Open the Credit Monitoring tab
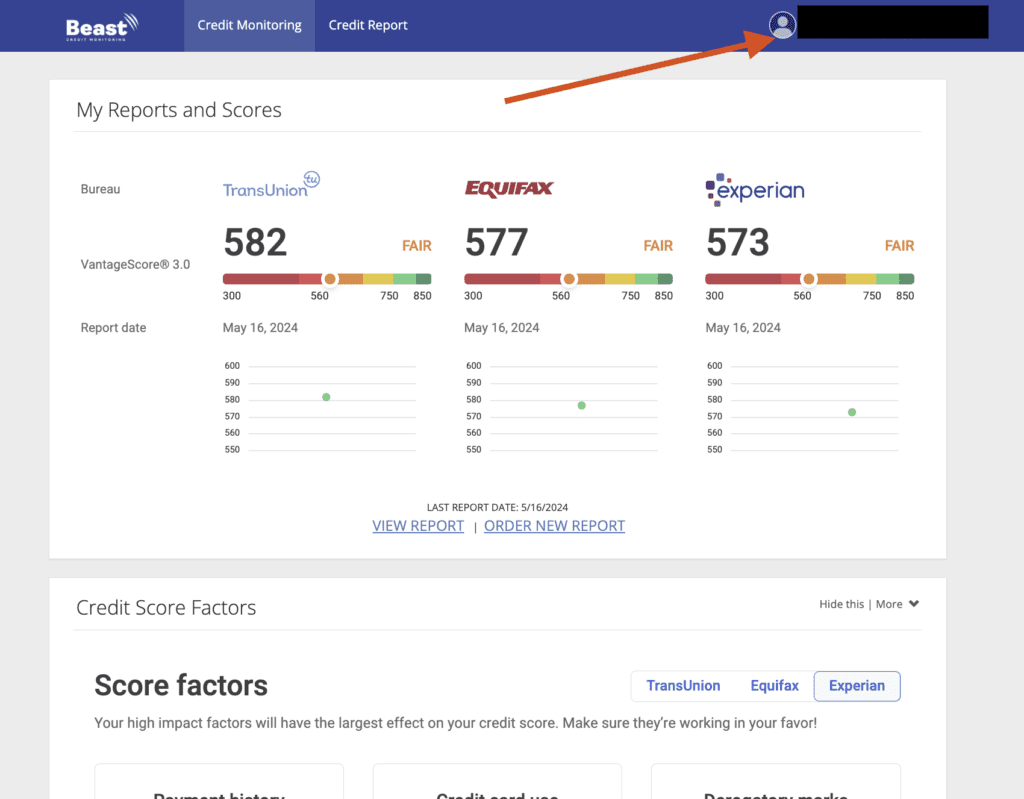Image resolution: width=1024 pixels, height=799 pixels. point(249,25)
